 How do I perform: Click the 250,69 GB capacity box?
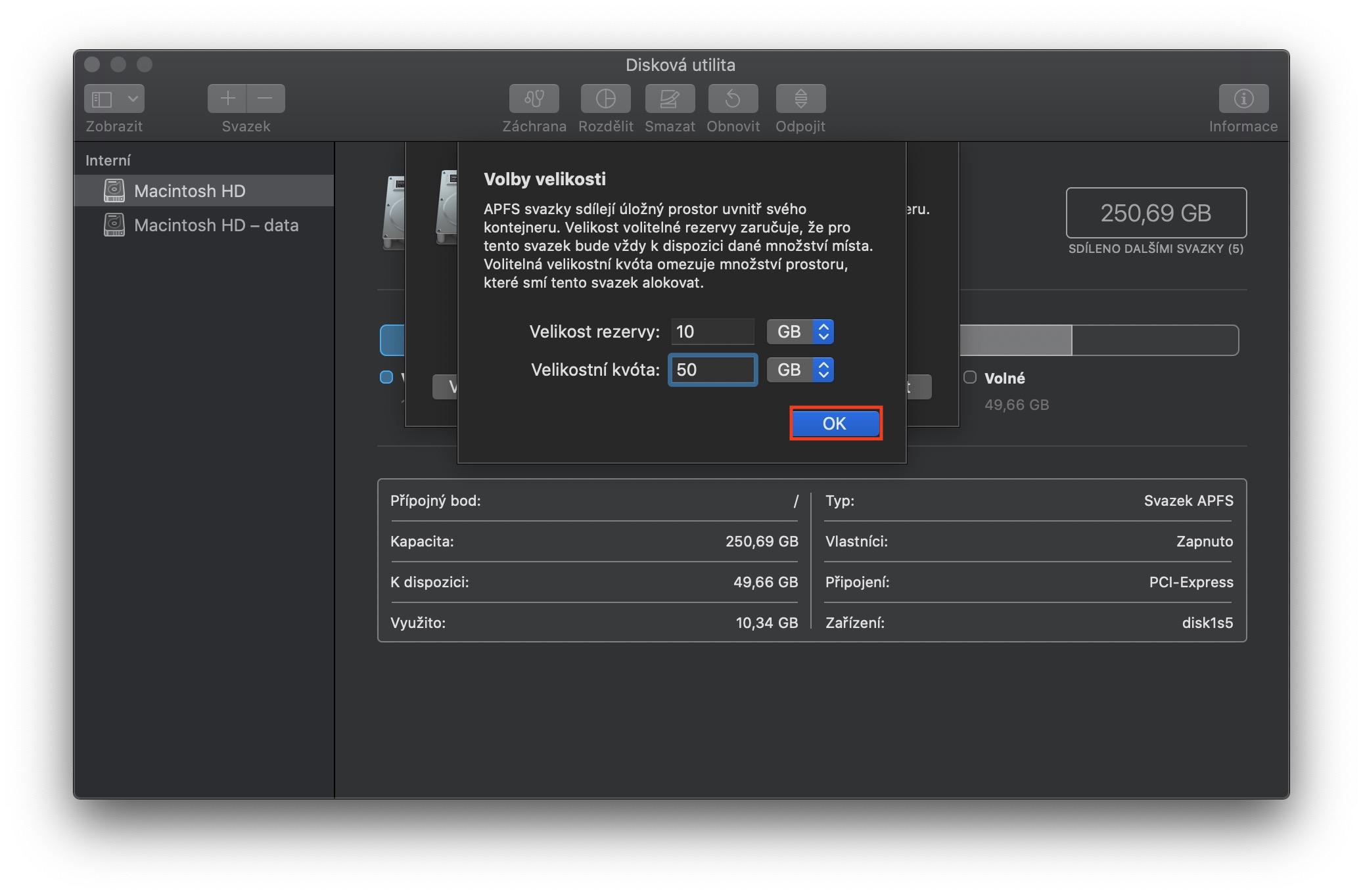pyautogui.click(x=1155, y=213)
